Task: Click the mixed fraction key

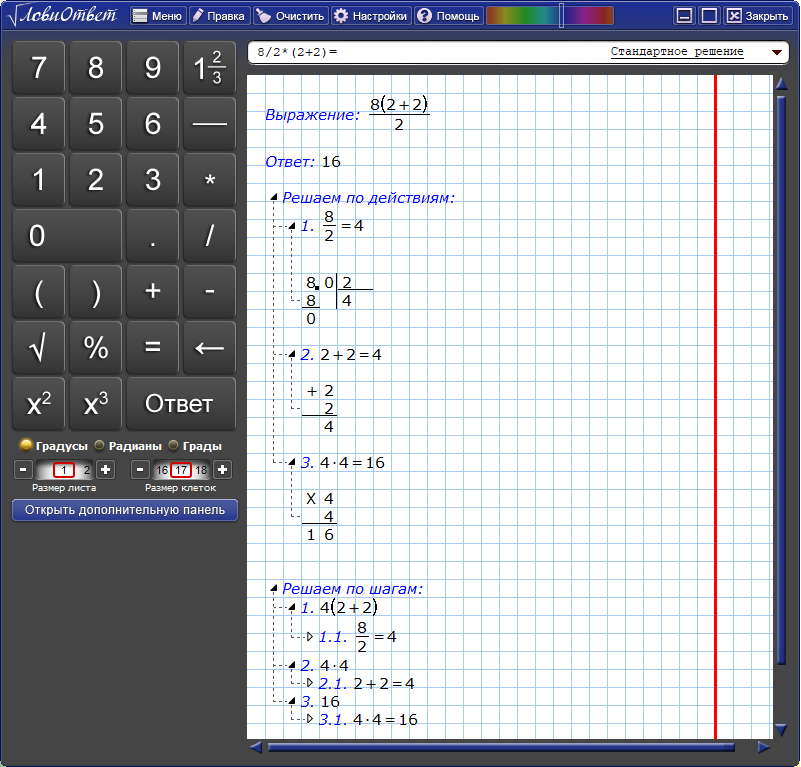Action: pyautogui.click(x=209, y=67)
